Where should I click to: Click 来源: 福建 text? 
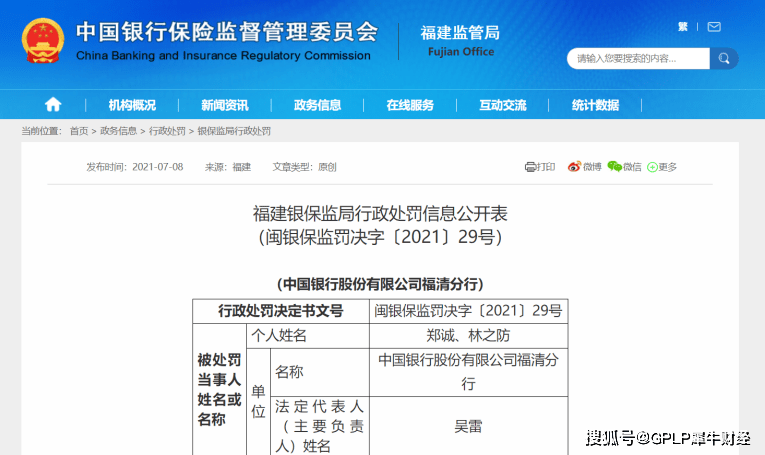(x=228, y=167)
